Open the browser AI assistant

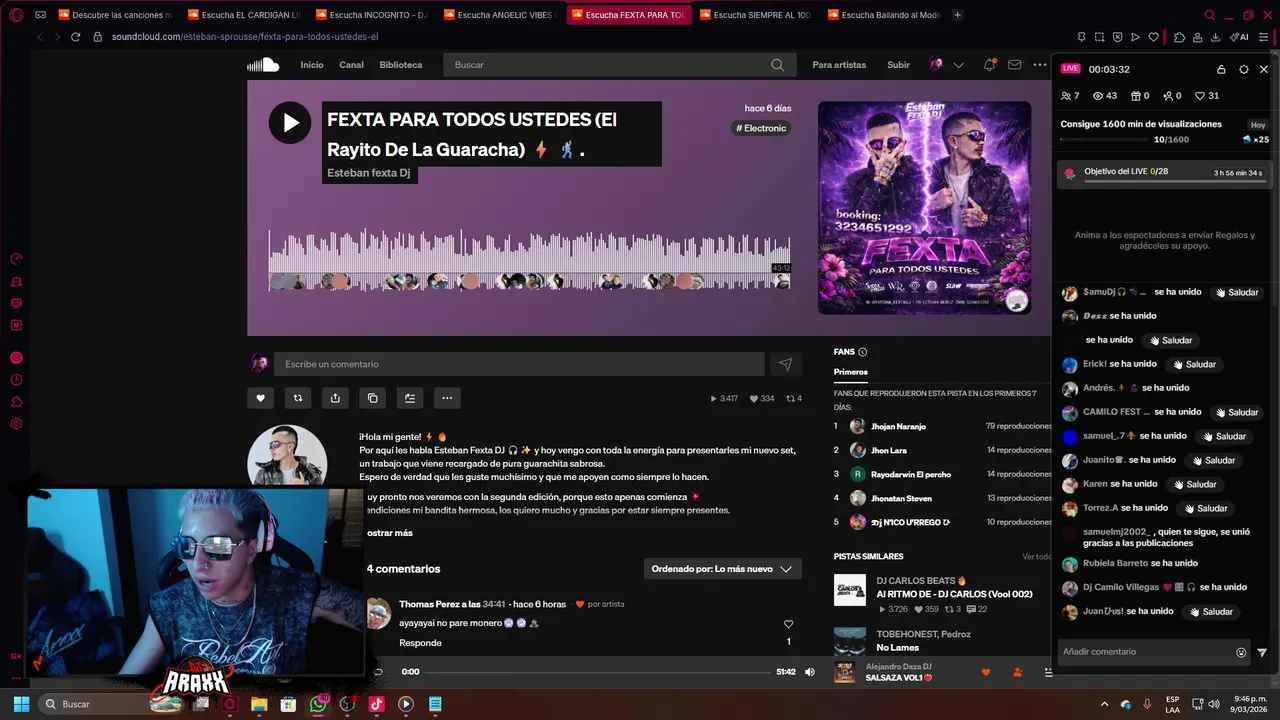point(1241,37)
